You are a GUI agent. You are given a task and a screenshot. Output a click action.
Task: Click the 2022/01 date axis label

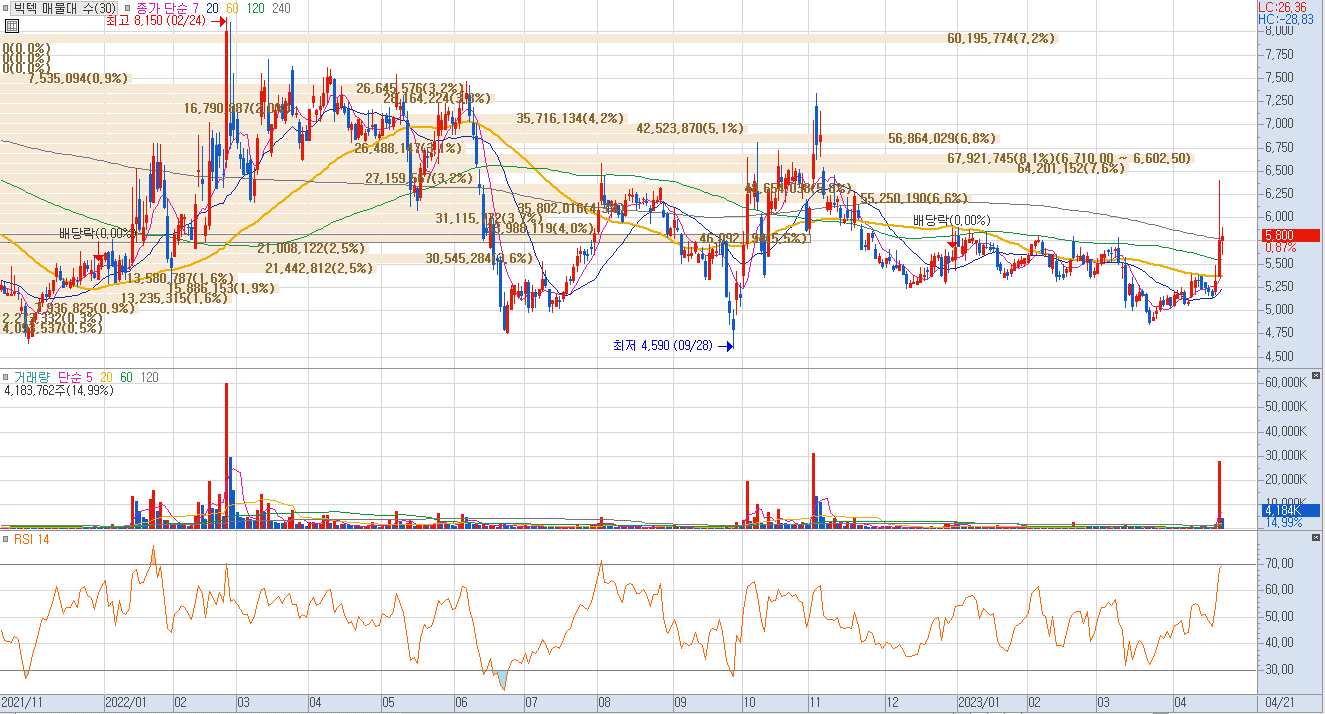[126, 702]
